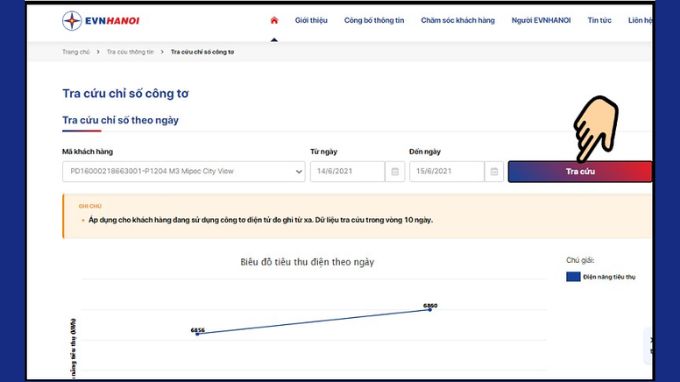Click chart data point 6856
The height and width of the screenshot is (382, 680).
[197, 334]
